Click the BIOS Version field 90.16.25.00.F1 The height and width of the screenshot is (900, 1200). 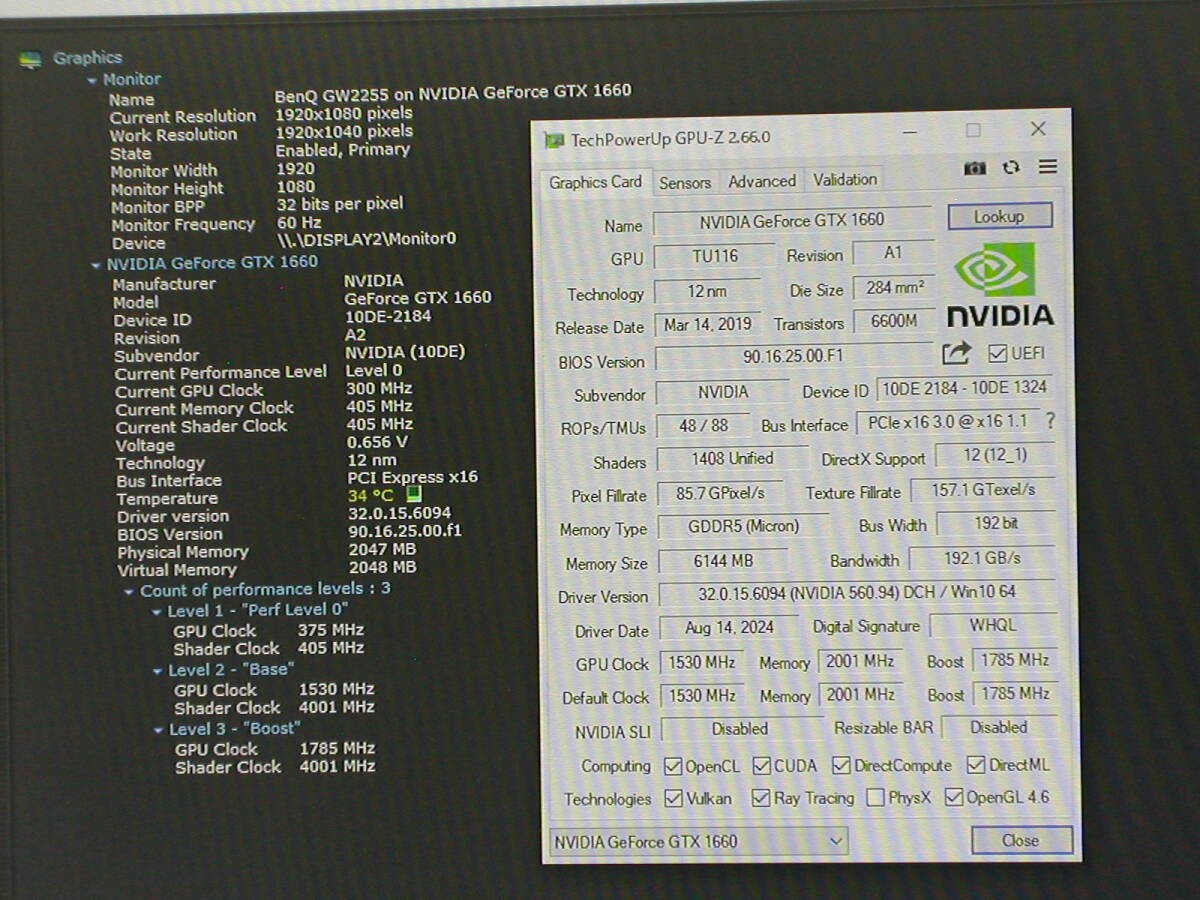coord(792,356)
